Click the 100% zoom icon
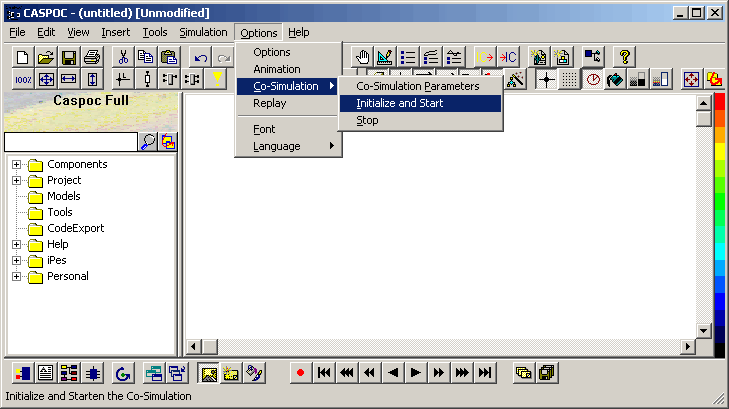729x409 pixels. click(23, 79)
